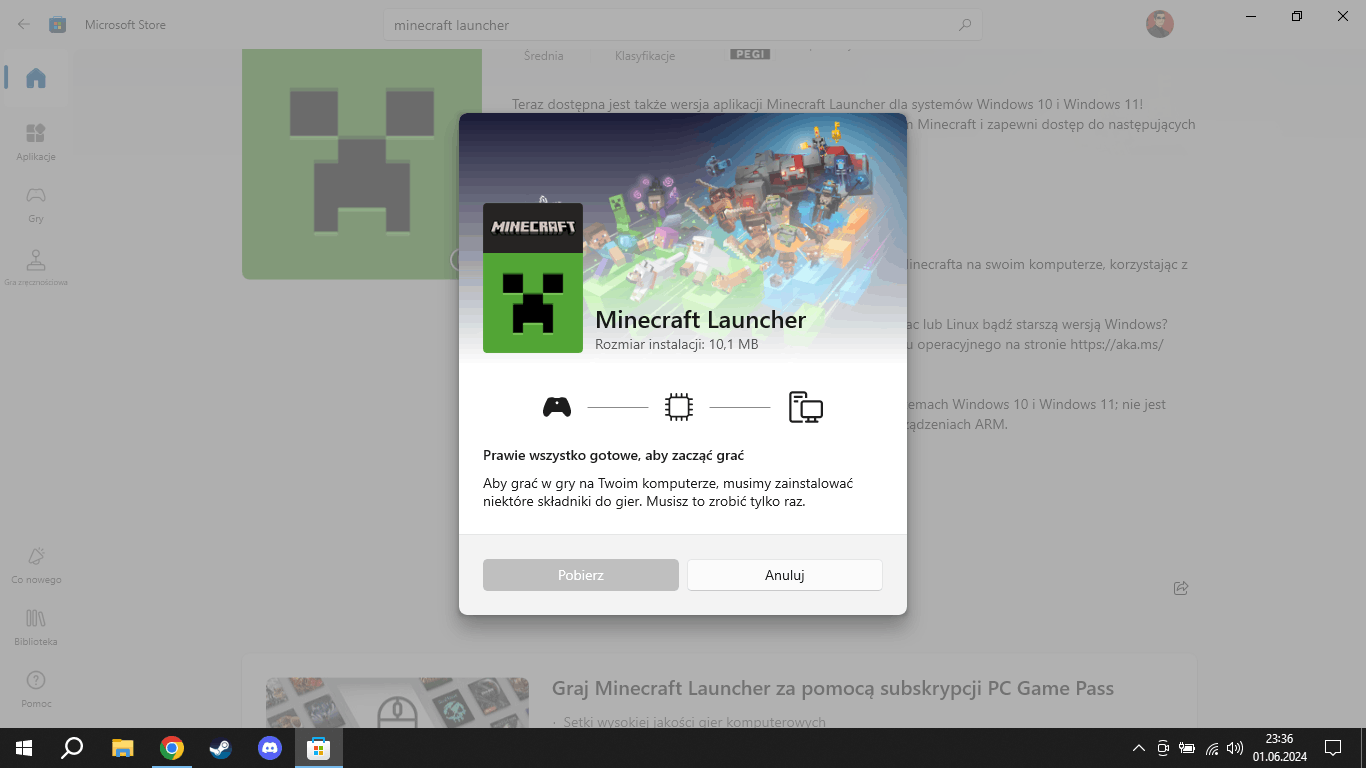Click the battery tray icon
The width and height of the screenshot is (1366, 768).
pyautogui.click(x=1187, y=748)
